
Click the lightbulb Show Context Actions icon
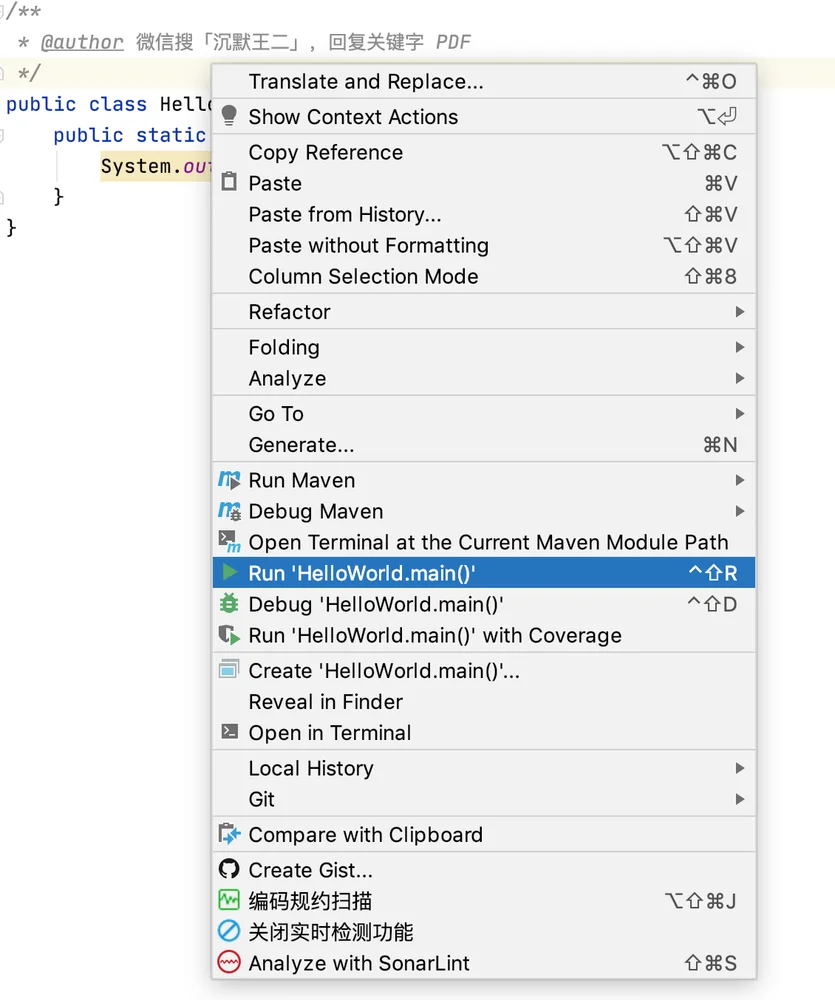229,116
